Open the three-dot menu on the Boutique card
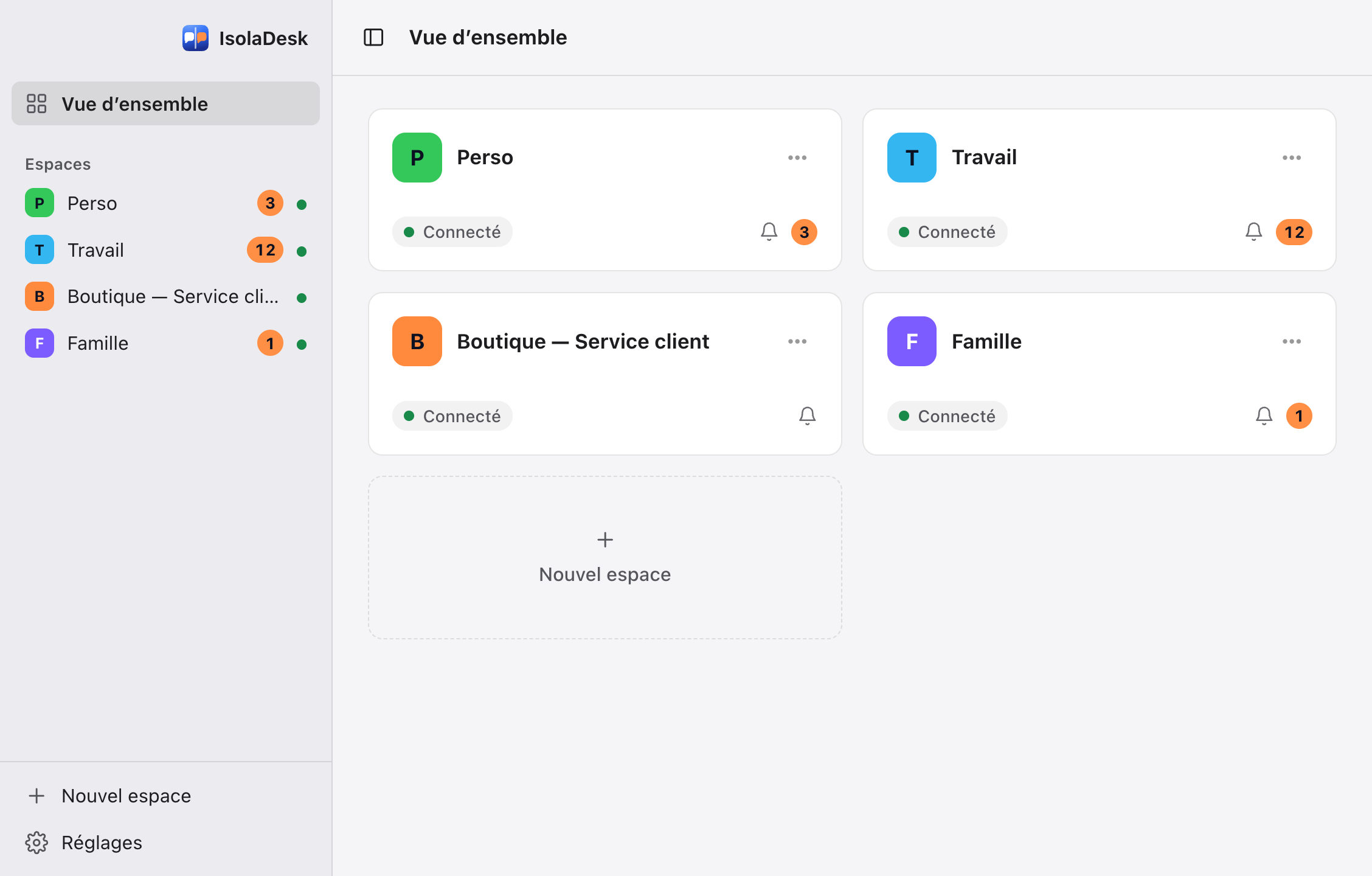The width and height of the screenshot is (1372, 876). [x=797, y=341]
